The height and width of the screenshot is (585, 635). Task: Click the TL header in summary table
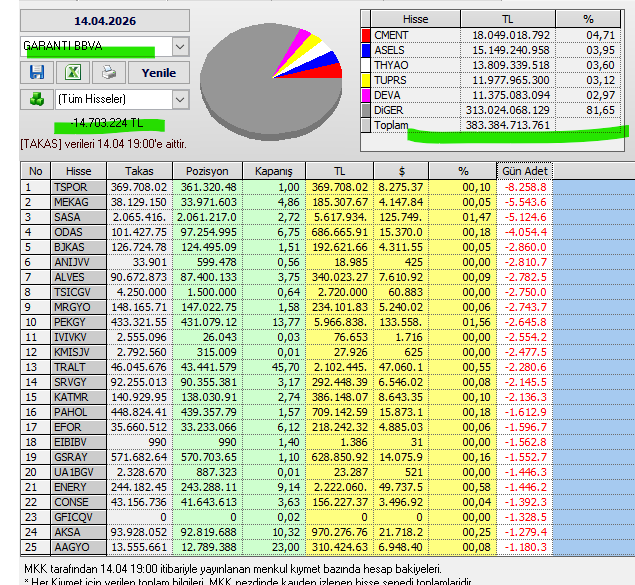(507, 19)
